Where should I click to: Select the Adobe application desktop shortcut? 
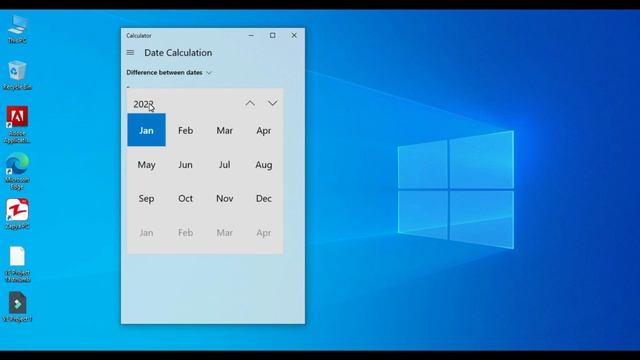click(17, 124)
